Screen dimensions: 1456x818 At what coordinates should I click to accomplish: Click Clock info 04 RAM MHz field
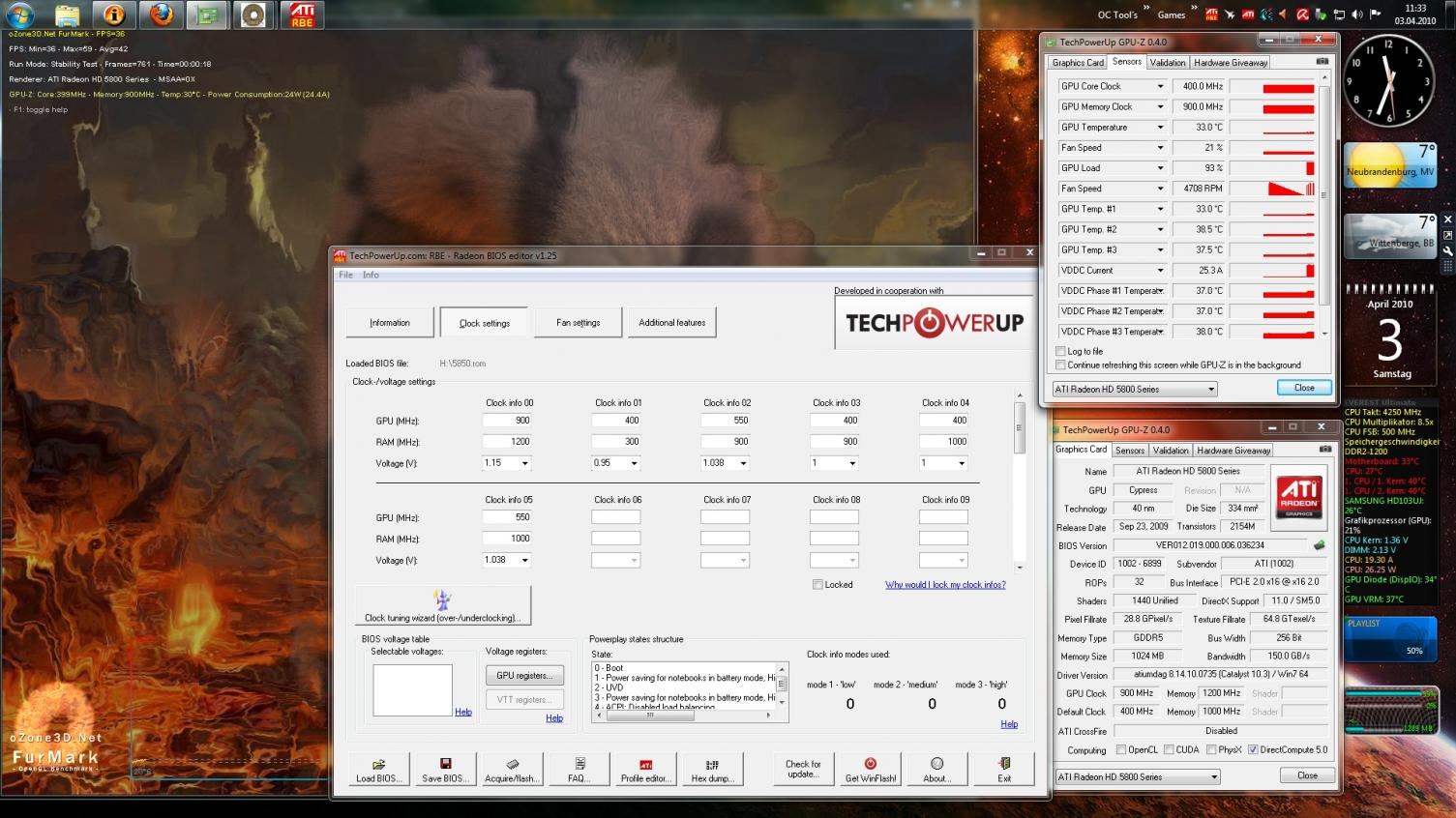pyautogui.click(x=943, y=441)
